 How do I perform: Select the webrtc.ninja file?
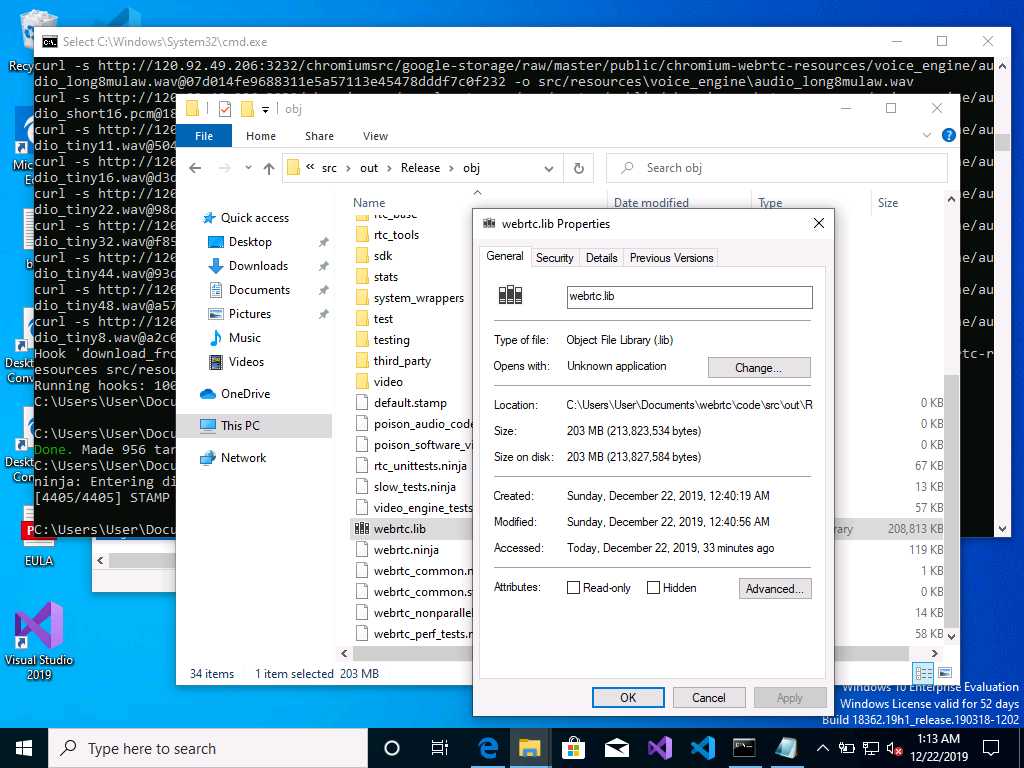pos(406,550)
